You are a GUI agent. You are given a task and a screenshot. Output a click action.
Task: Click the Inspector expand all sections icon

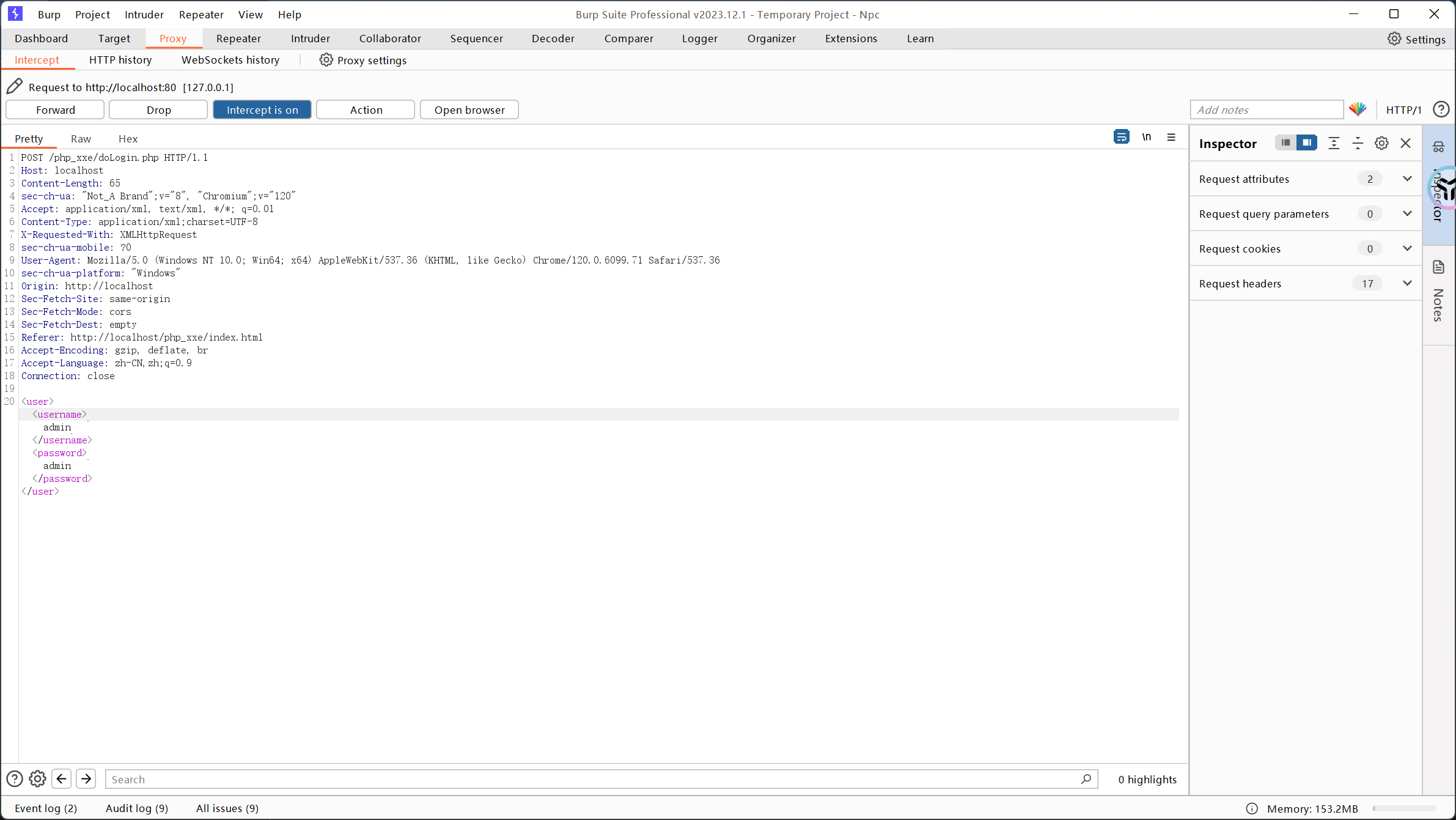click(x=1334, y=143)
